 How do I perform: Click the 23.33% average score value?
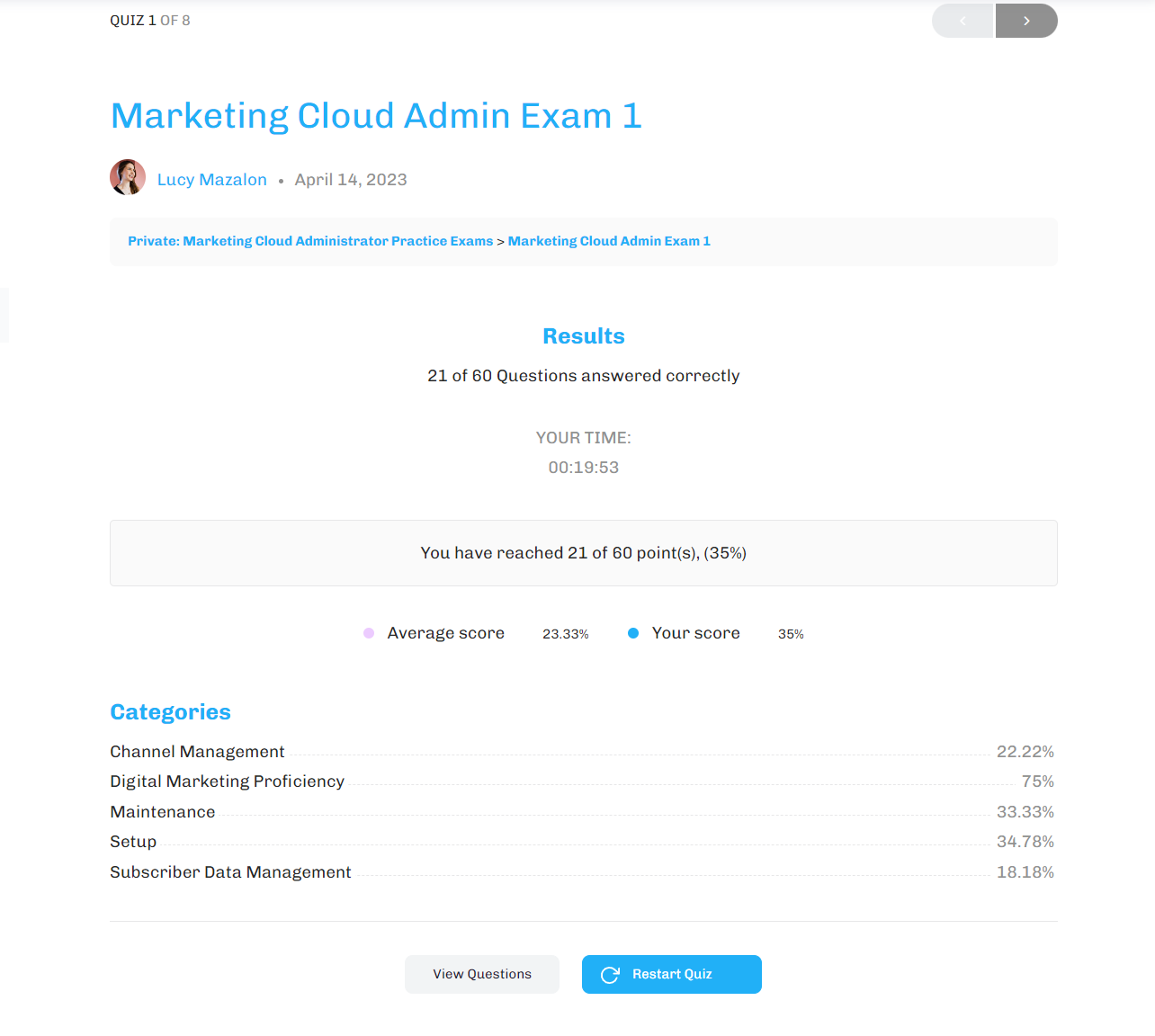tap(566, 634)
